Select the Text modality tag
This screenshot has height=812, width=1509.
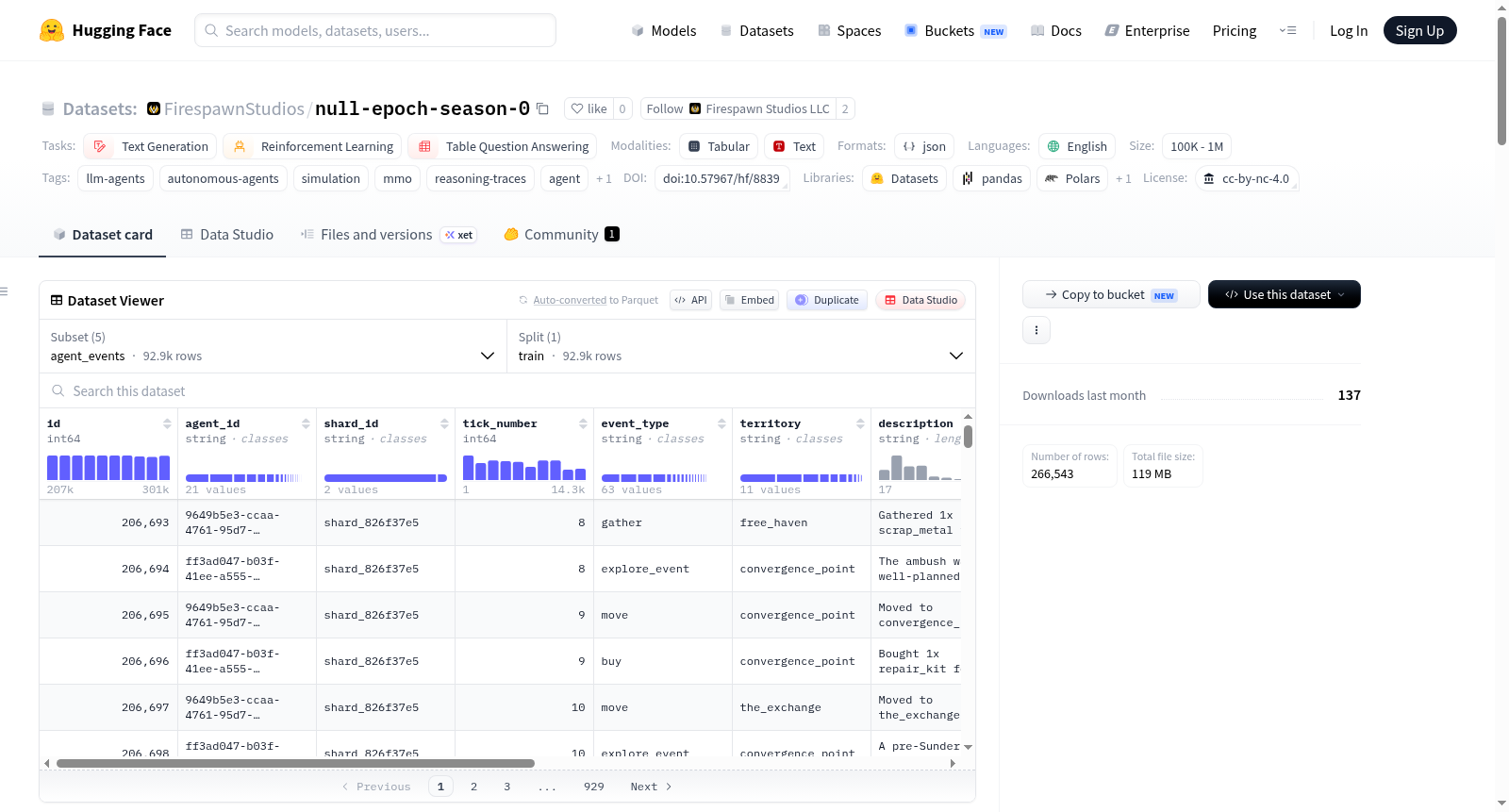(794, 146)
